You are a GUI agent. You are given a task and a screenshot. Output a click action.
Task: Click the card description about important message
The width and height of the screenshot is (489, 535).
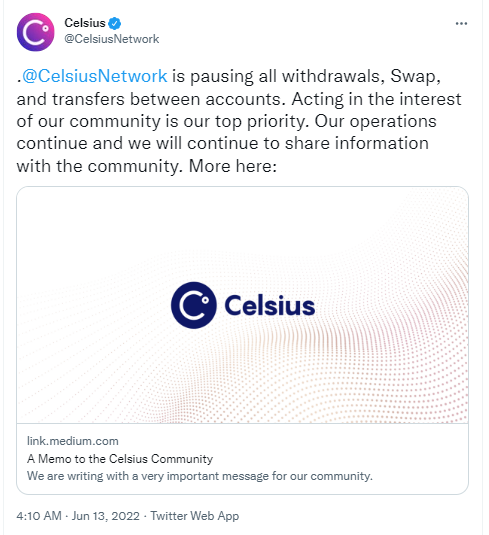[x=200, y=476]
